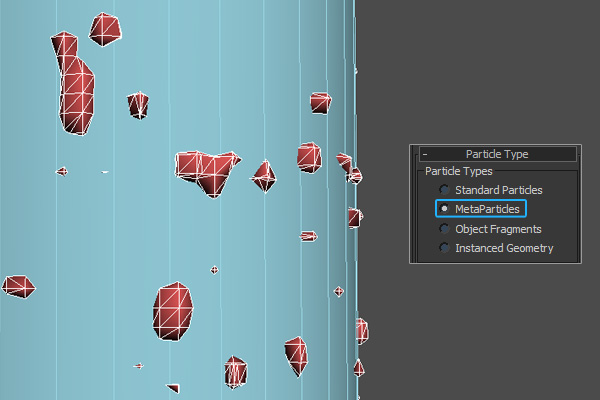Choose the MetaParticles particle type
The width and height of the screenshot is (600, 400).
444,209
